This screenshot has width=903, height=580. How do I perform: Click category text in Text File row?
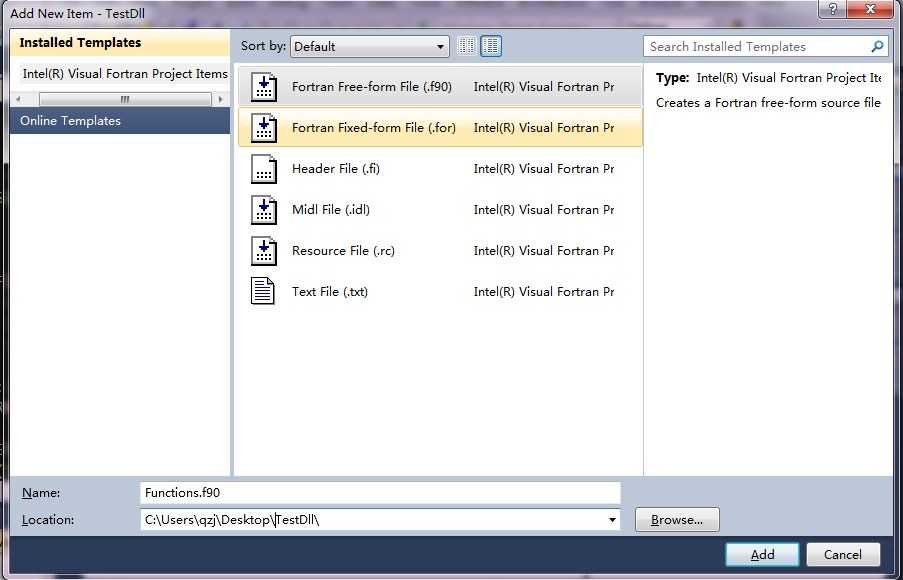pyautogui.click(x=544, y=291)
